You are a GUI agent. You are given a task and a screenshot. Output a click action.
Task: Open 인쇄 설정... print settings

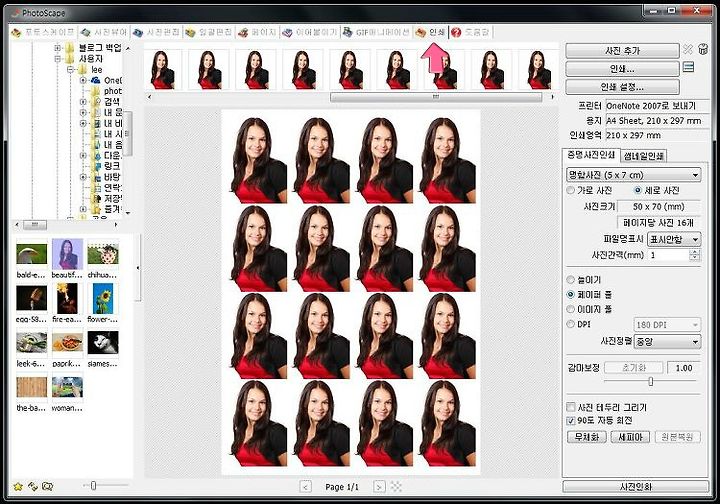622,87
